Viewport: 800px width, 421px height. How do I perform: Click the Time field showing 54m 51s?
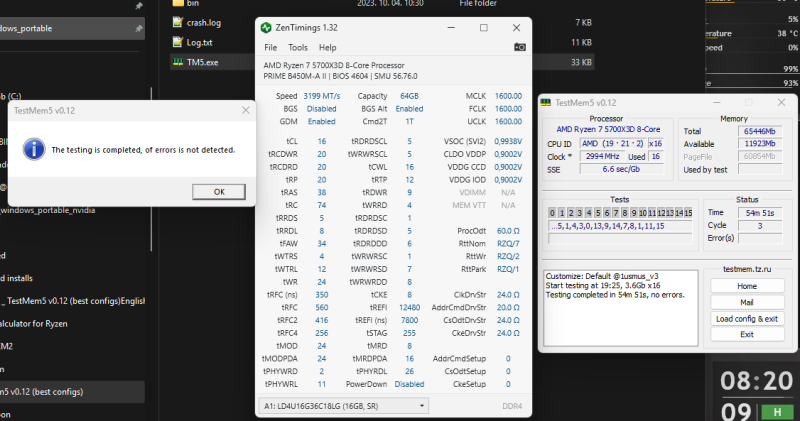click(x=760, y=213)
